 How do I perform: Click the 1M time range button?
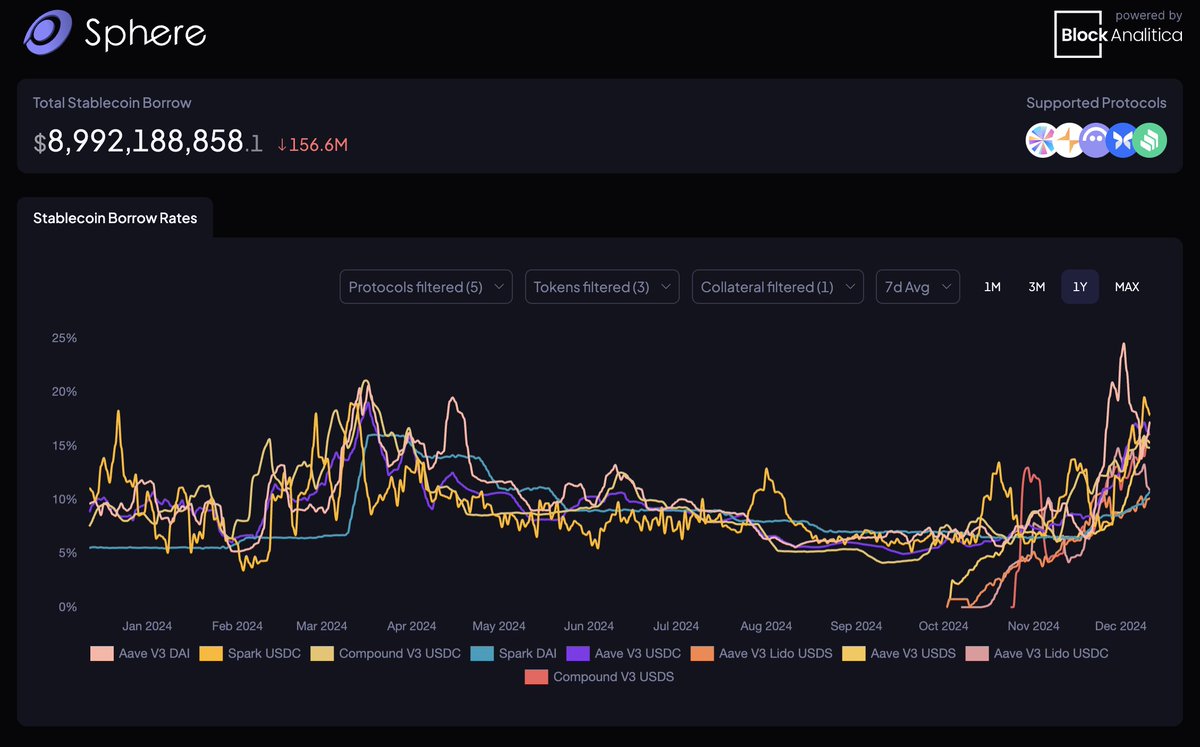coord(992,286)
